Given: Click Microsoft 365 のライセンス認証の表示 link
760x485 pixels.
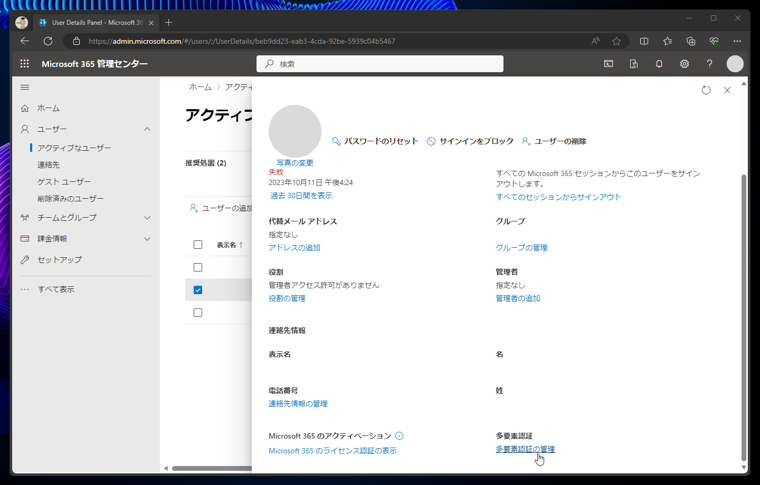Looking at the screenshot, I should pyautogui.click(x=332, y=451).
